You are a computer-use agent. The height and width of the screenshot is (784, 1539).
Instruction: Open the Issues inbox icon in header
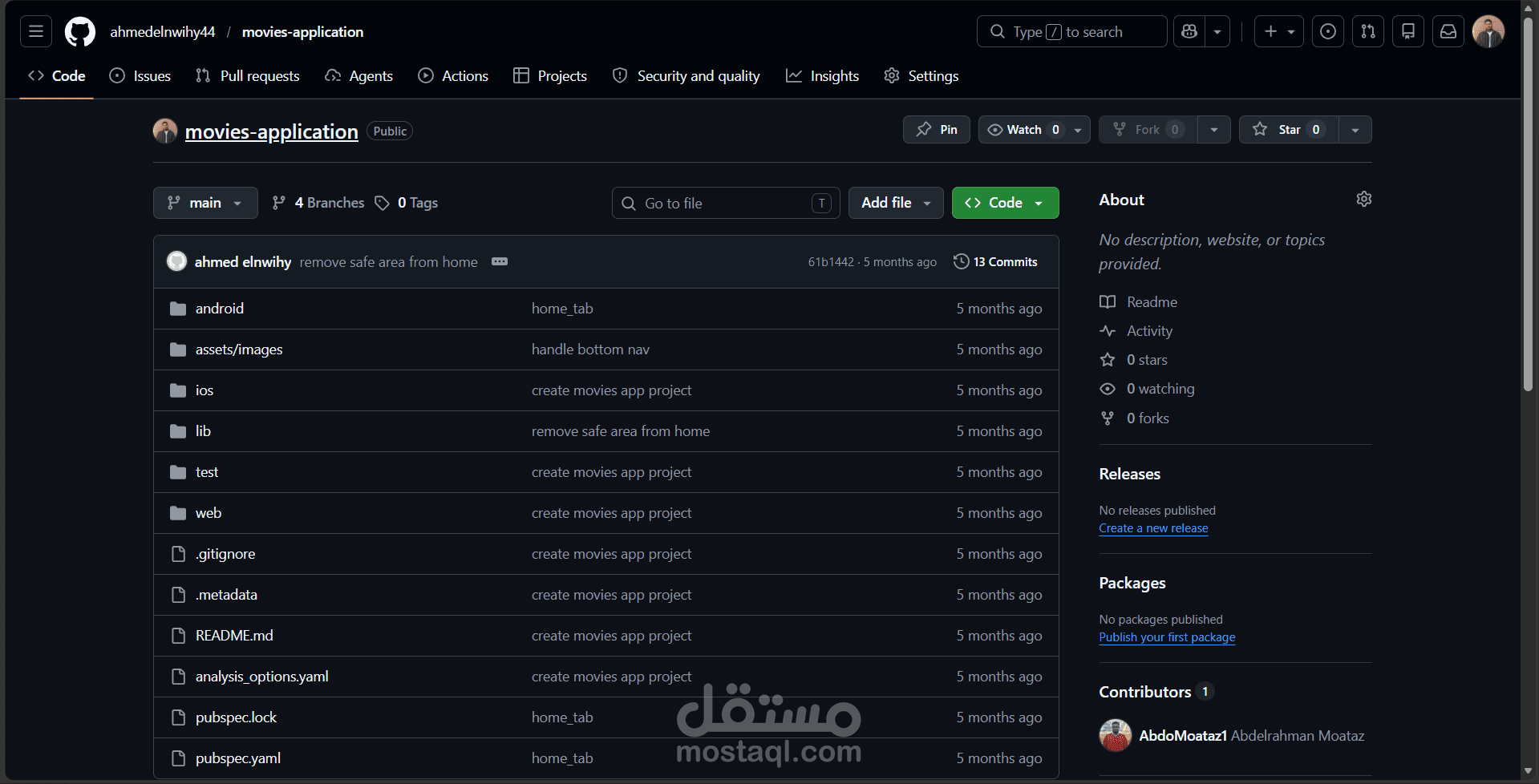pyautogui.click(x=1328, y=31)
